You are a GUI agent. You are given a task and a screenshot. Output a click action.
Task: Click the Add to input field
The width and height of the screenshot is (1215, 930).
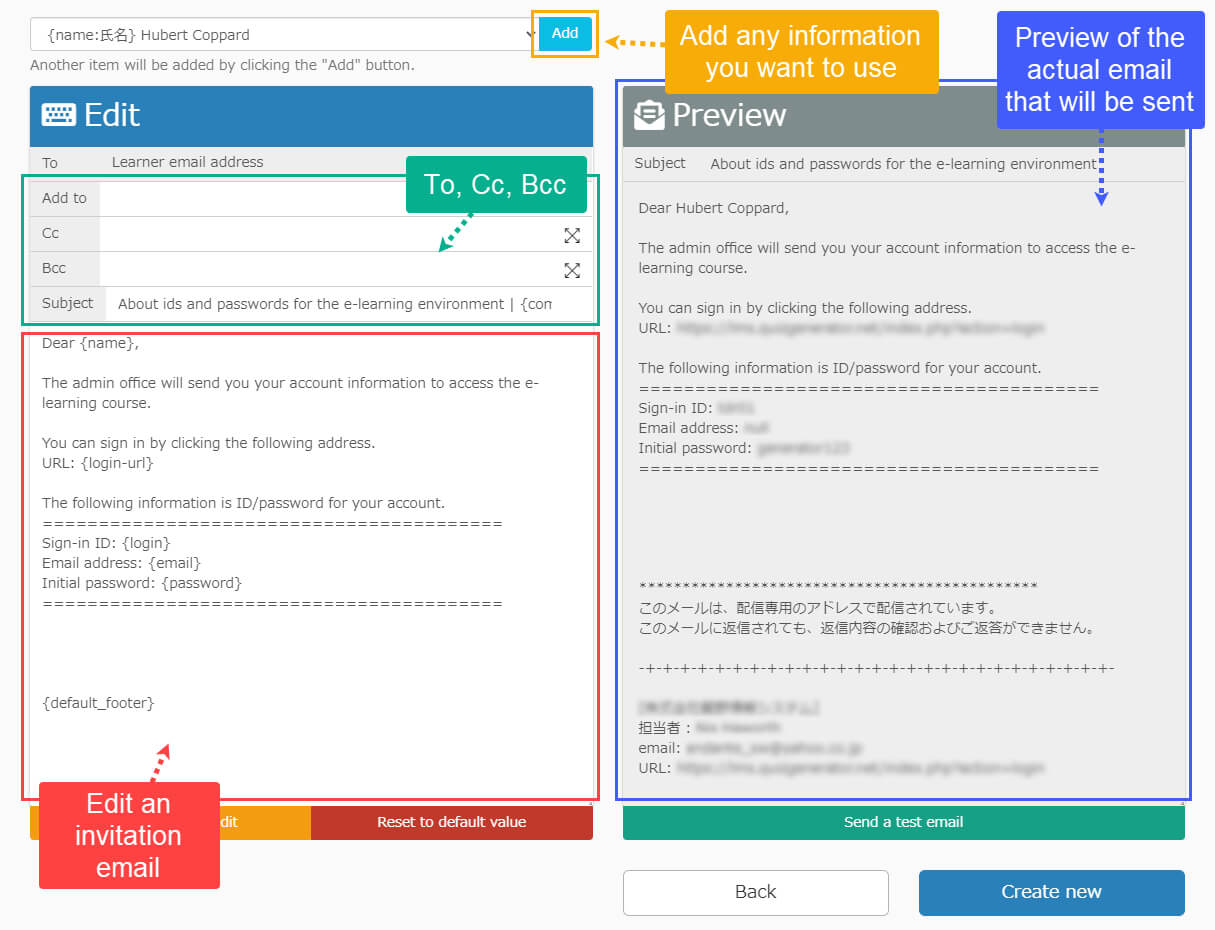click(x=250, y=199)
